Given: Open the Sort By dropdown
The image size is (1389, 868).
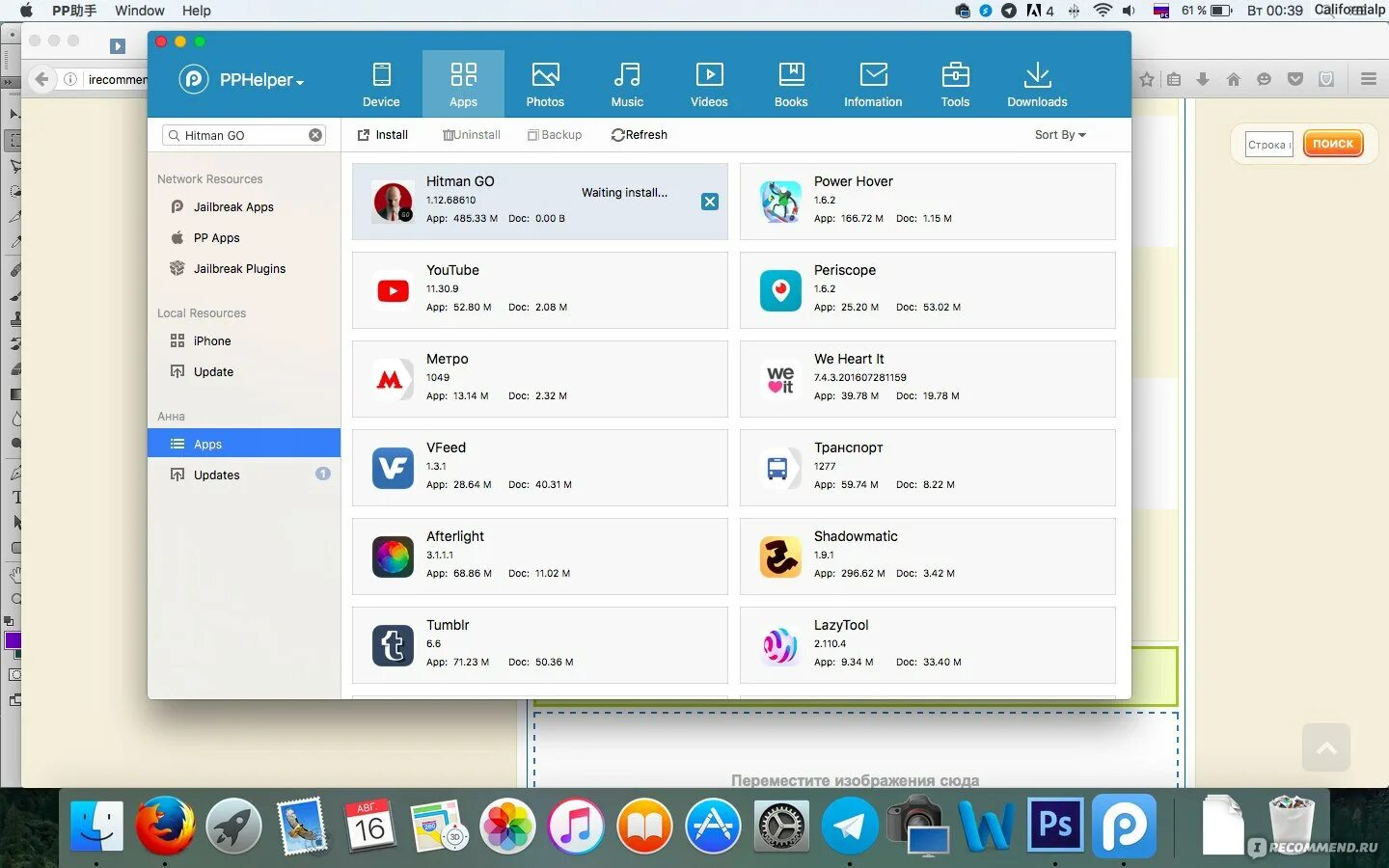Looking at the screenshot, I should point(1060,135).
